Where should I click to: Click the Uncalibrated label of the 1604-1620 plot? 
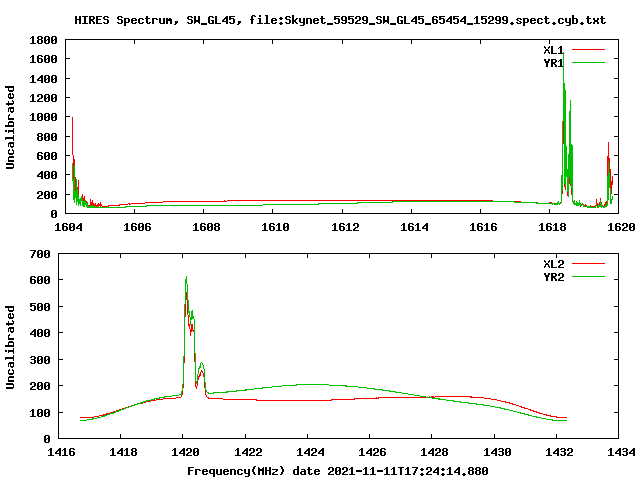(10, 127)
